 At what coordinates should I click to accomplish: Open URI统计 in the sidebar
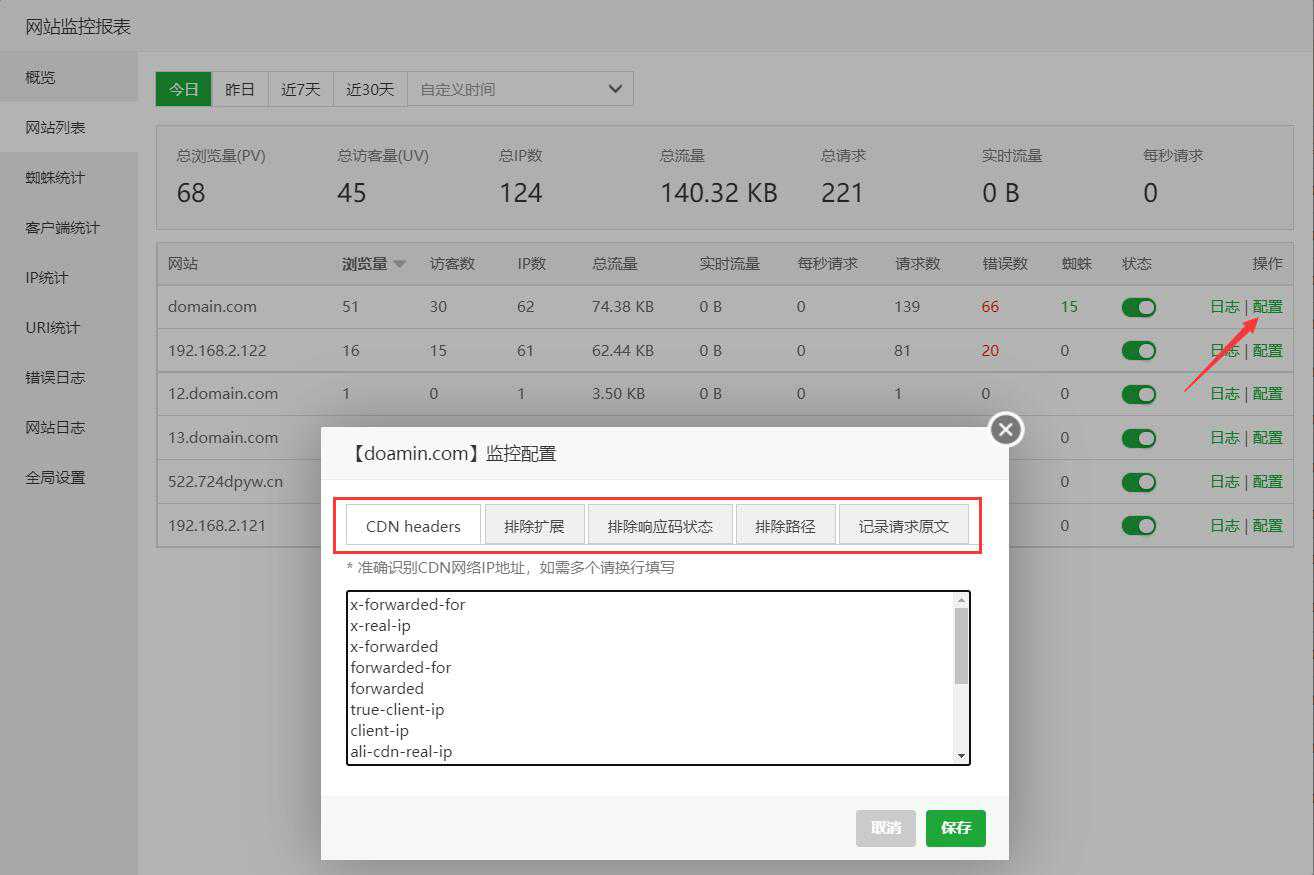point(69,327)
